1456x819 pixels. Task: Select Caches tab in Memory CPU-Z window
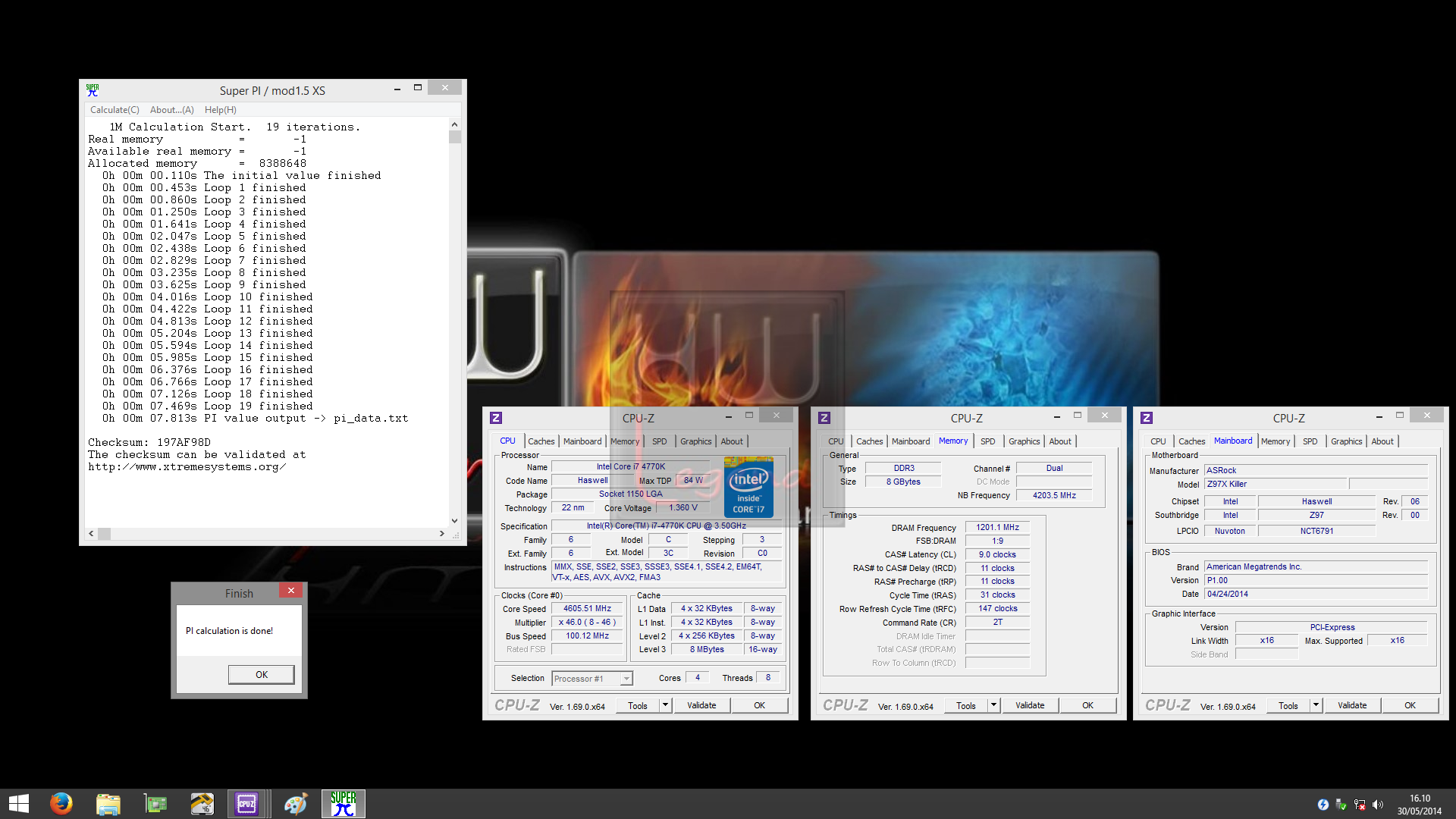point(870,441)
